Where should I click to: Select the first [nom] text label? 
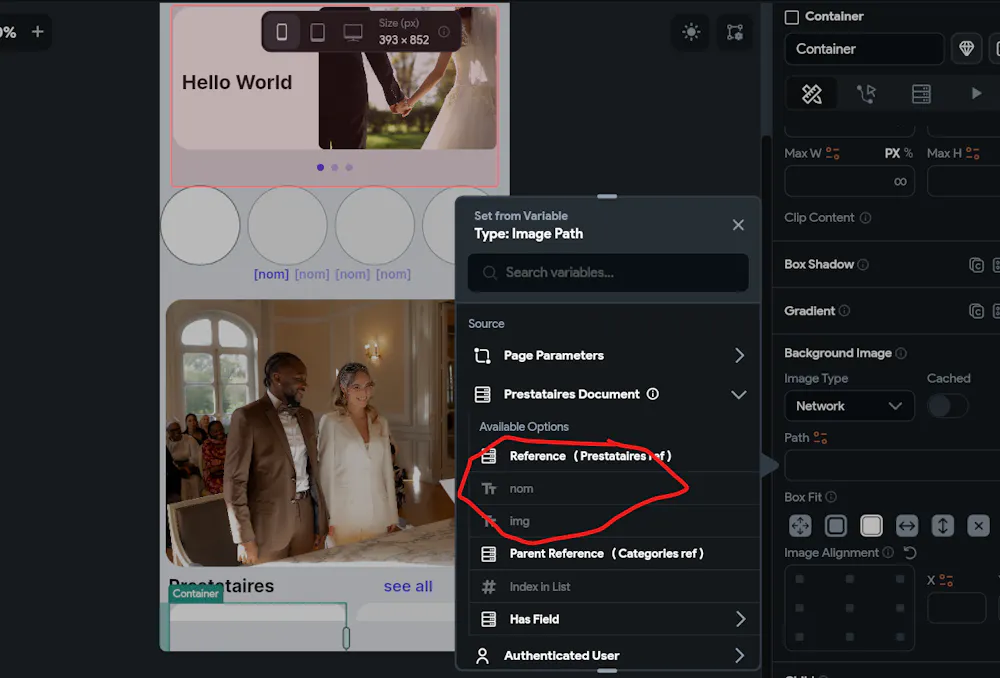pos(271,274)
